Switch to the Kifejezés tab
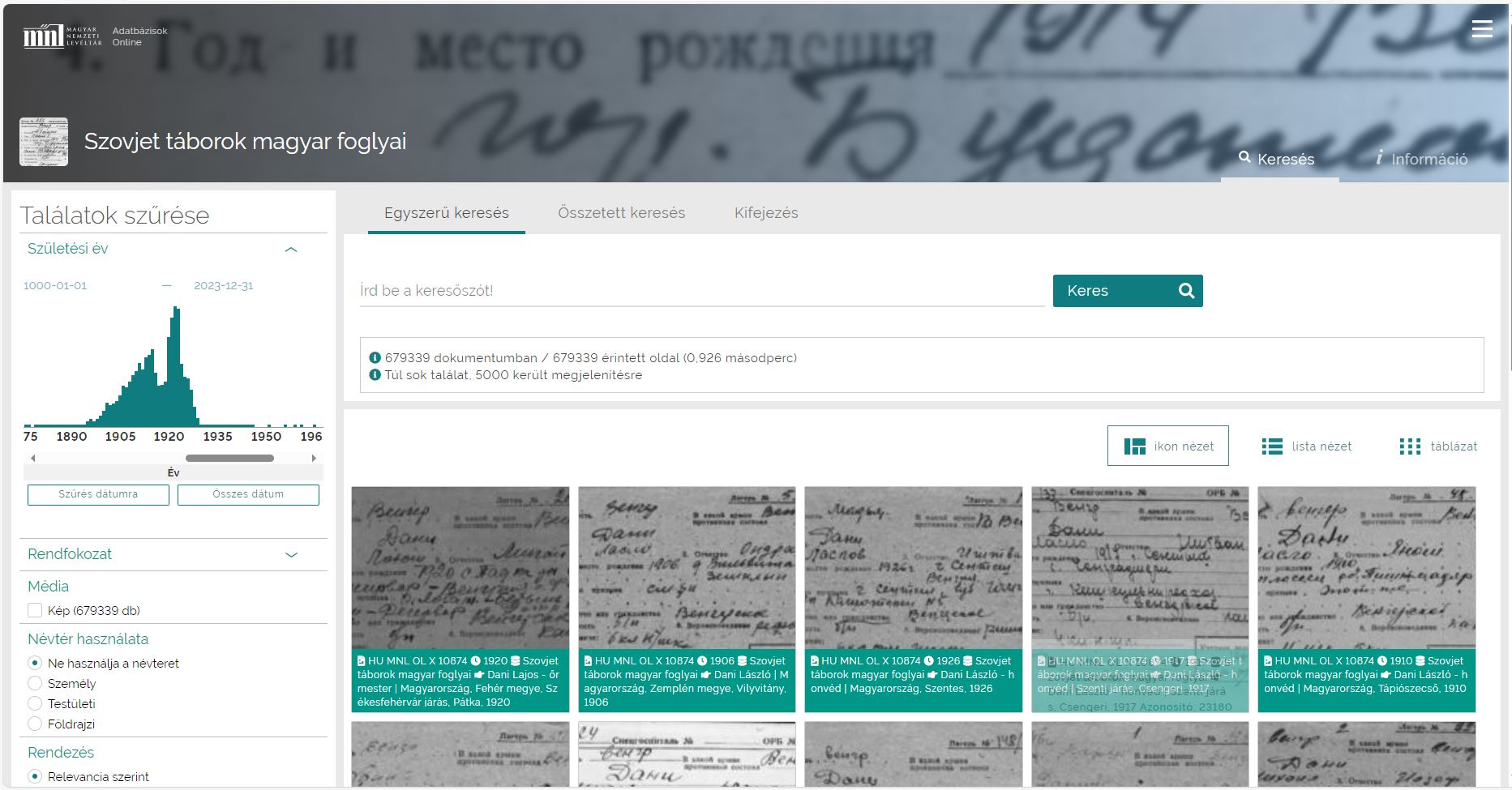This screenshot has width=1512, height=790. tap(766, 213)
